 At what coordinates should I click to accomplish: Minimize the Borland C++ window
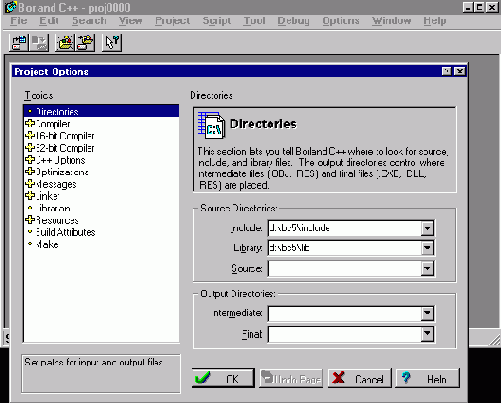(x=468, y=7)
